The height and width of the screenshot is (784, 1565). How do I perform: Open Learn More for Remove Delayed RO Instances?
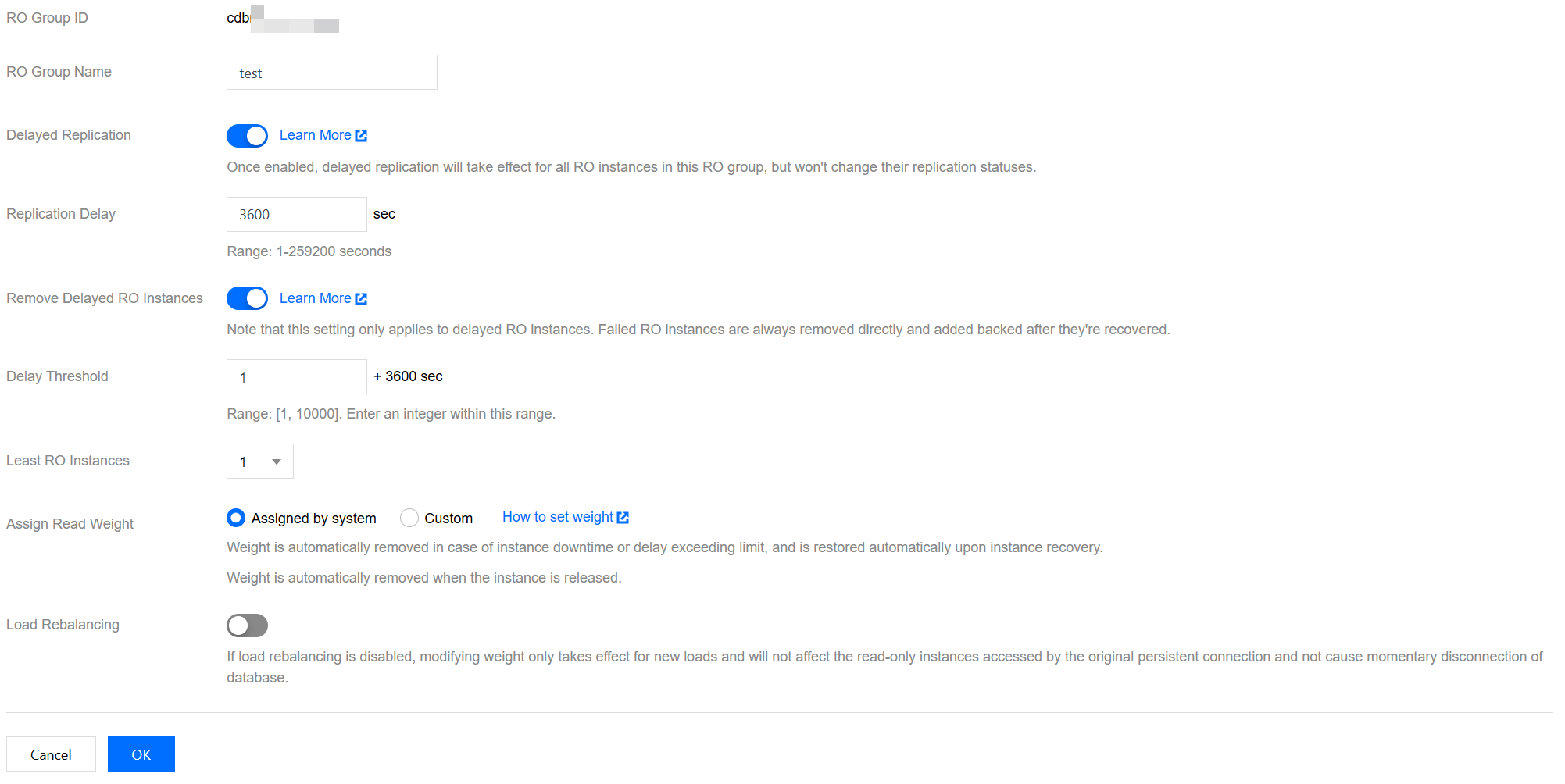315,298
